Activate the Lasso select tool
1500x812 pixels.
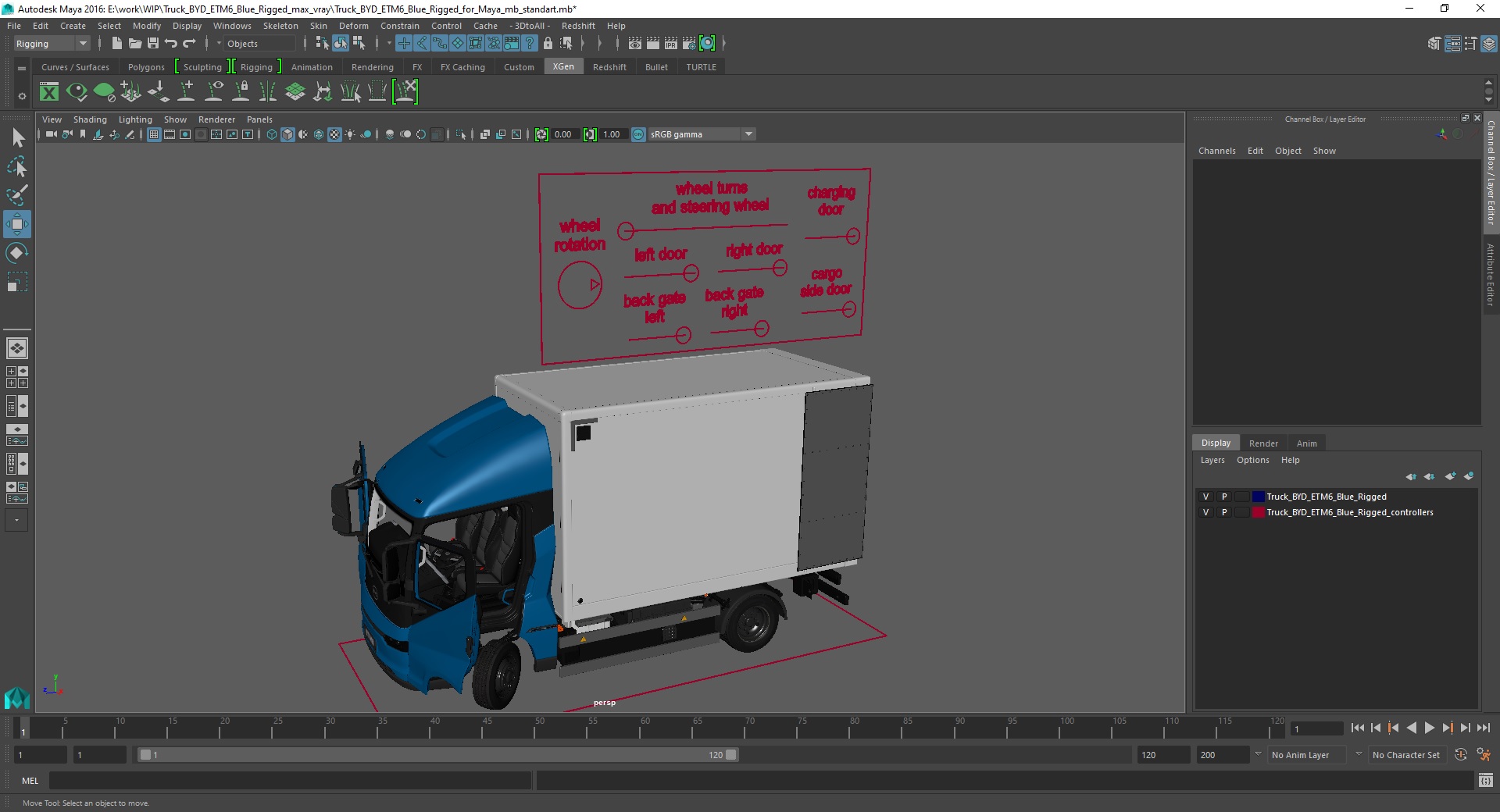click(x=17, y=167)
